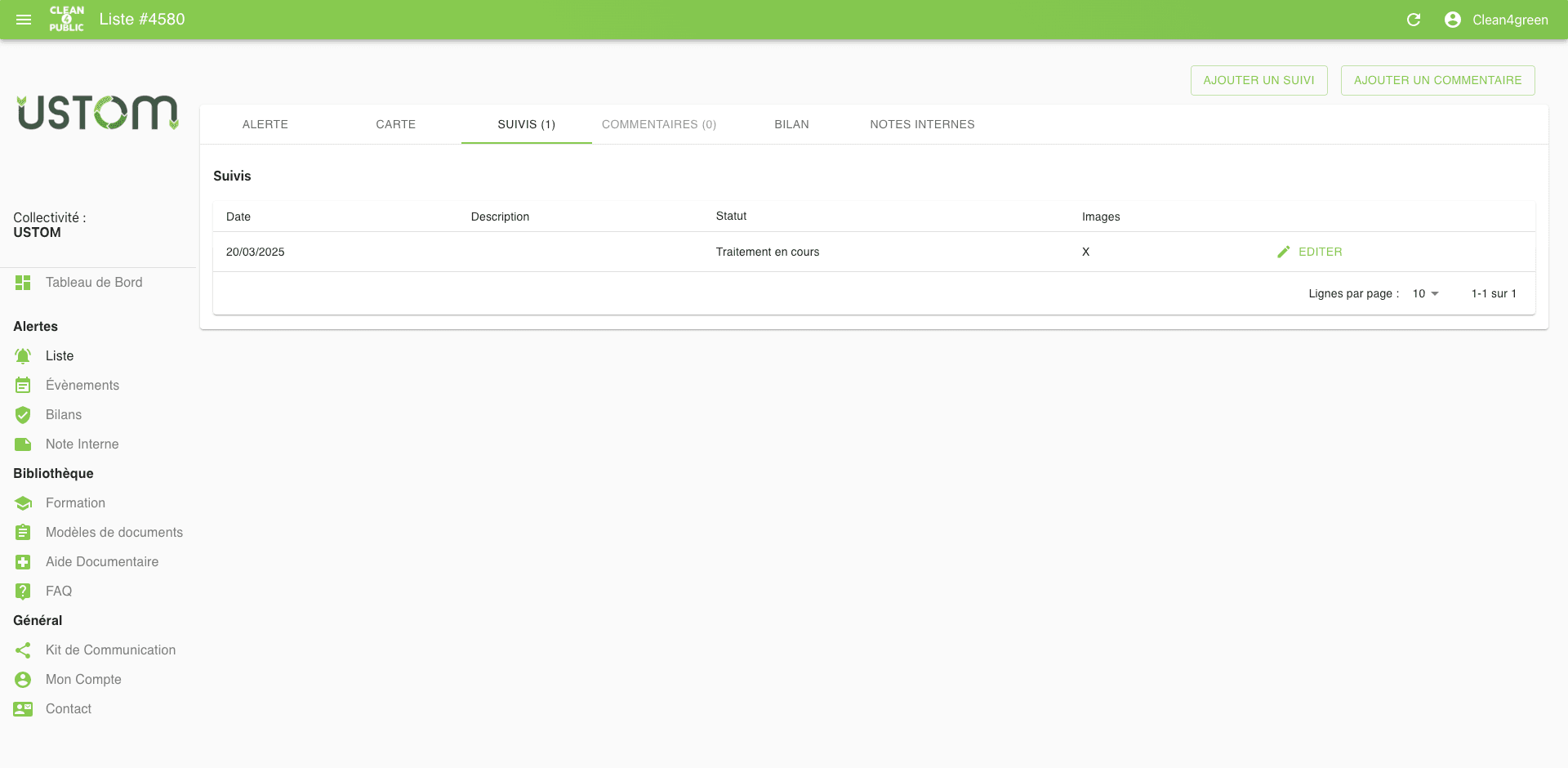Click the pencil icon to edit suivi
This screenshot has height=768, width=1568.
(1284, 252)
